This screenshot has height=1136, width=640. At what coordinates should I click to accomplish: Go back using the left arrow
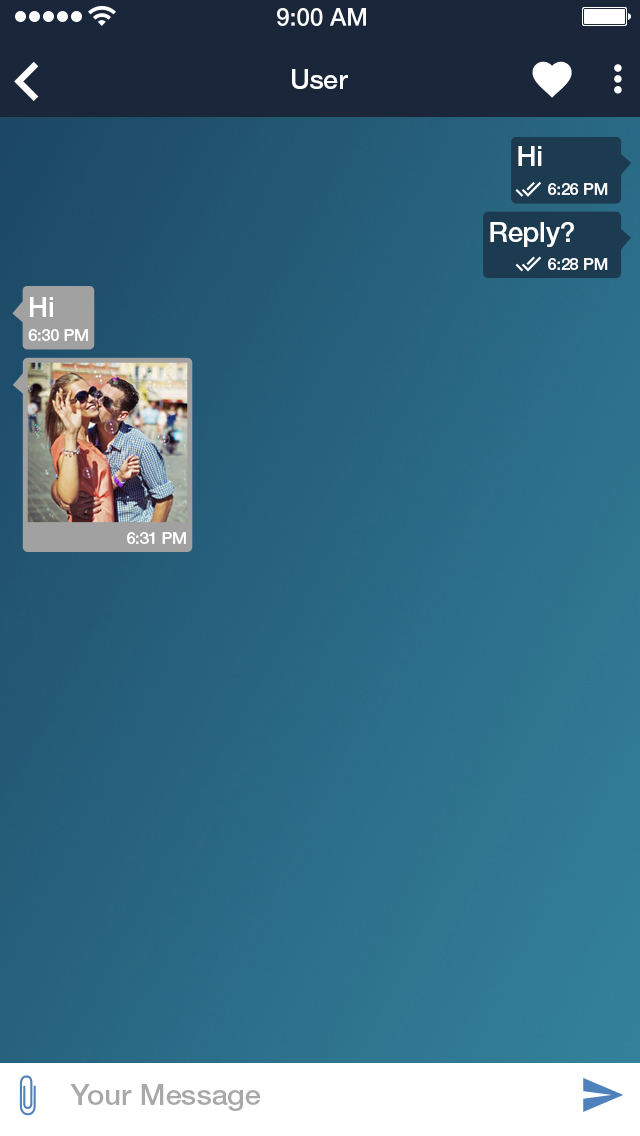click(27, 81)
